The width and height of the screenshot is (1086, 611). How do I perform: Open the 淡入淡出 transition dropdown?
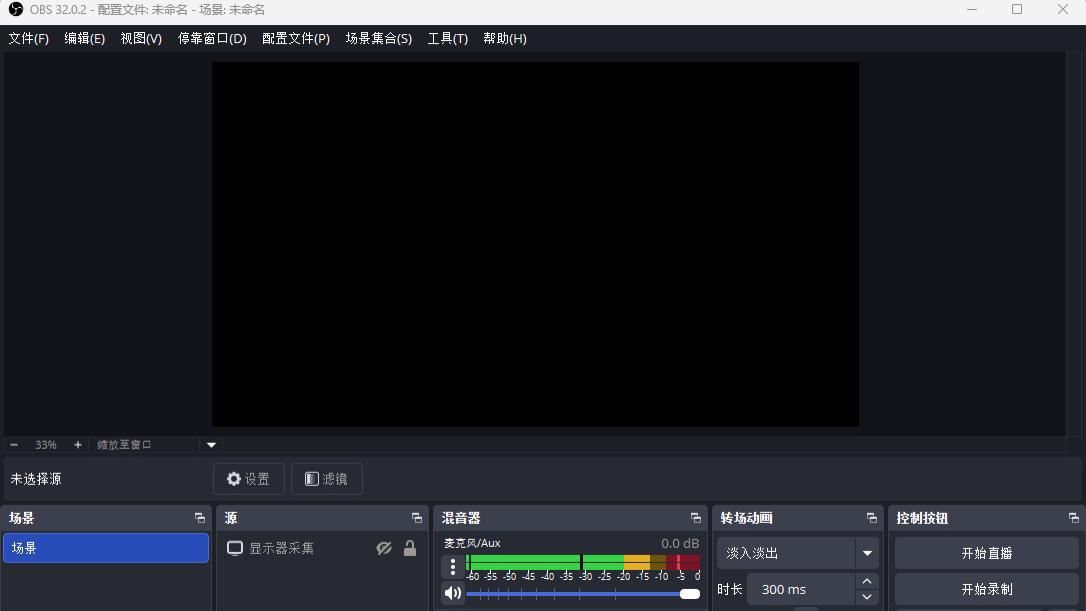866,552
